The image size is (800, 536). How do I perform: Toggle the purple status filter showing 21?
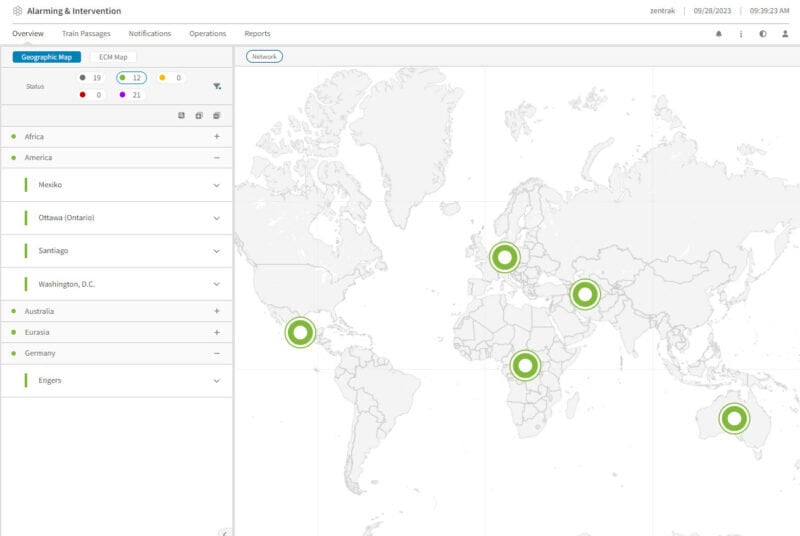pyautogui.click(x=131, y=95)
